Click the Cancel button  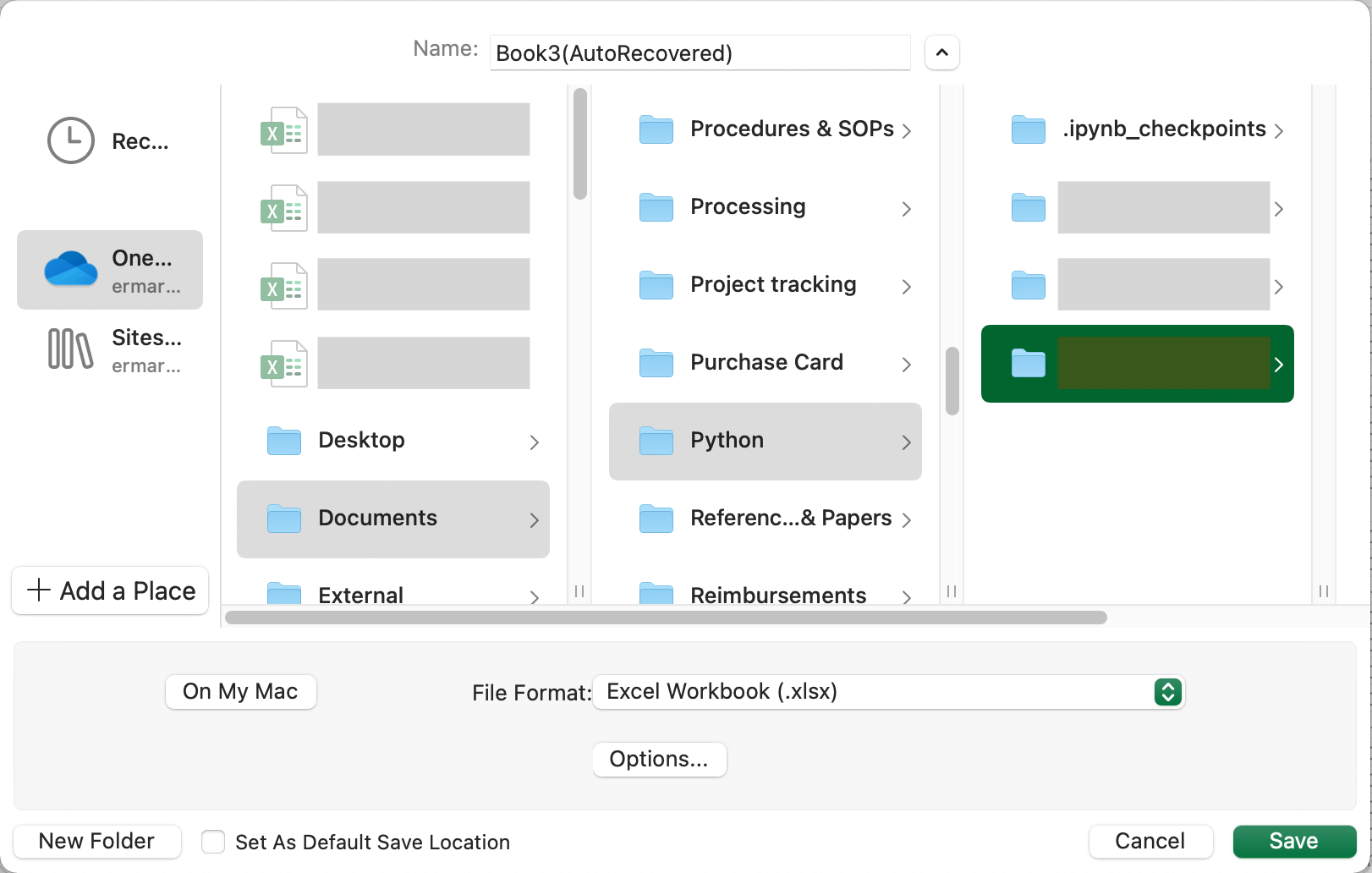coord(1150,841)
